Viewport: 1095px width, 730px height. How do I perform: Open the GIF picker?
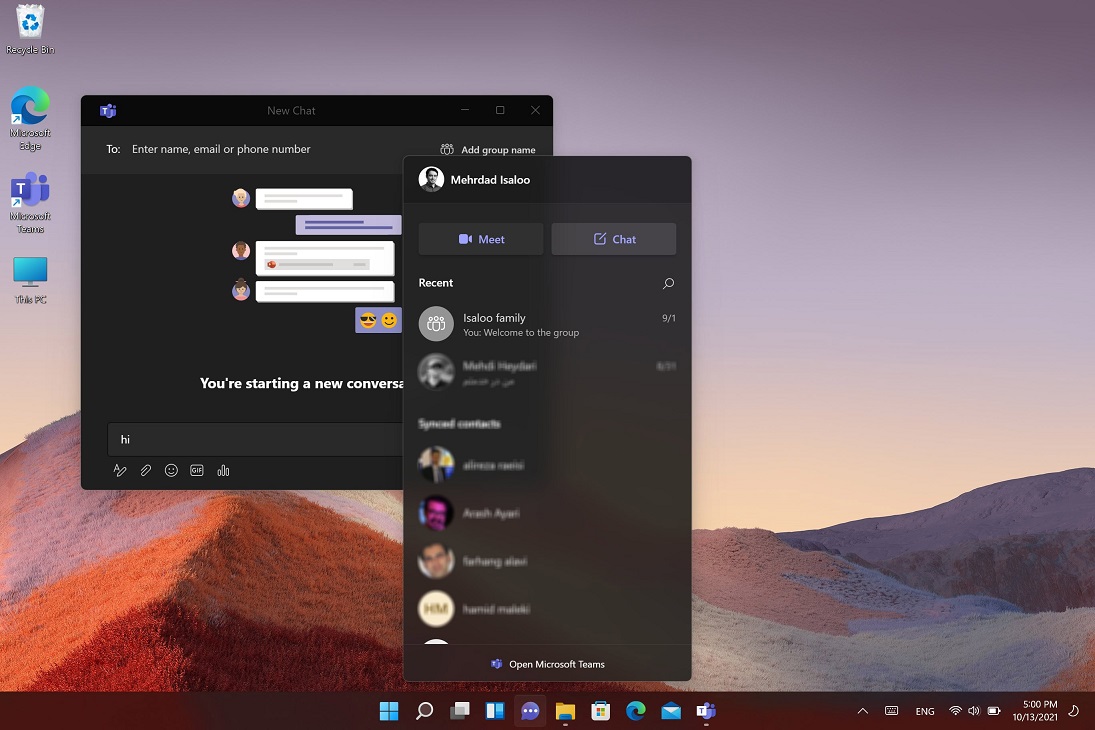tap(197, 470)
